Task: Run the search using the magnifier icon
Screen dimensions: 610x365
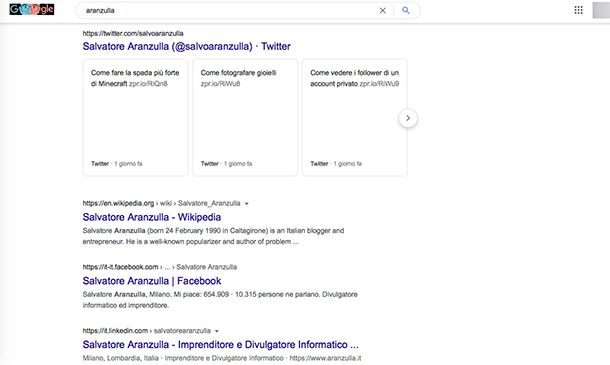Action: (x=406, y=11)
